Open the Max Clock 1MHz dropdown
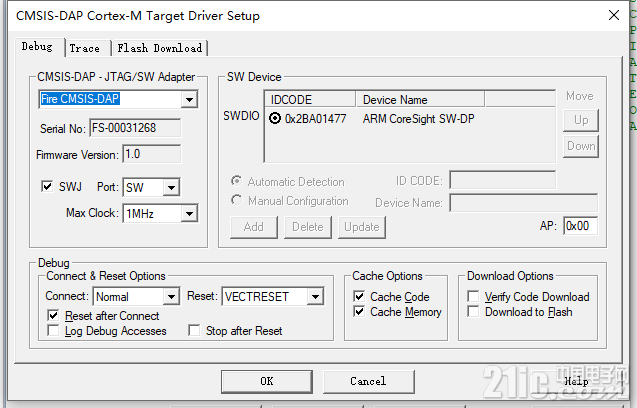The height and width of the screenshot is (408, 637). pos(189,213)
